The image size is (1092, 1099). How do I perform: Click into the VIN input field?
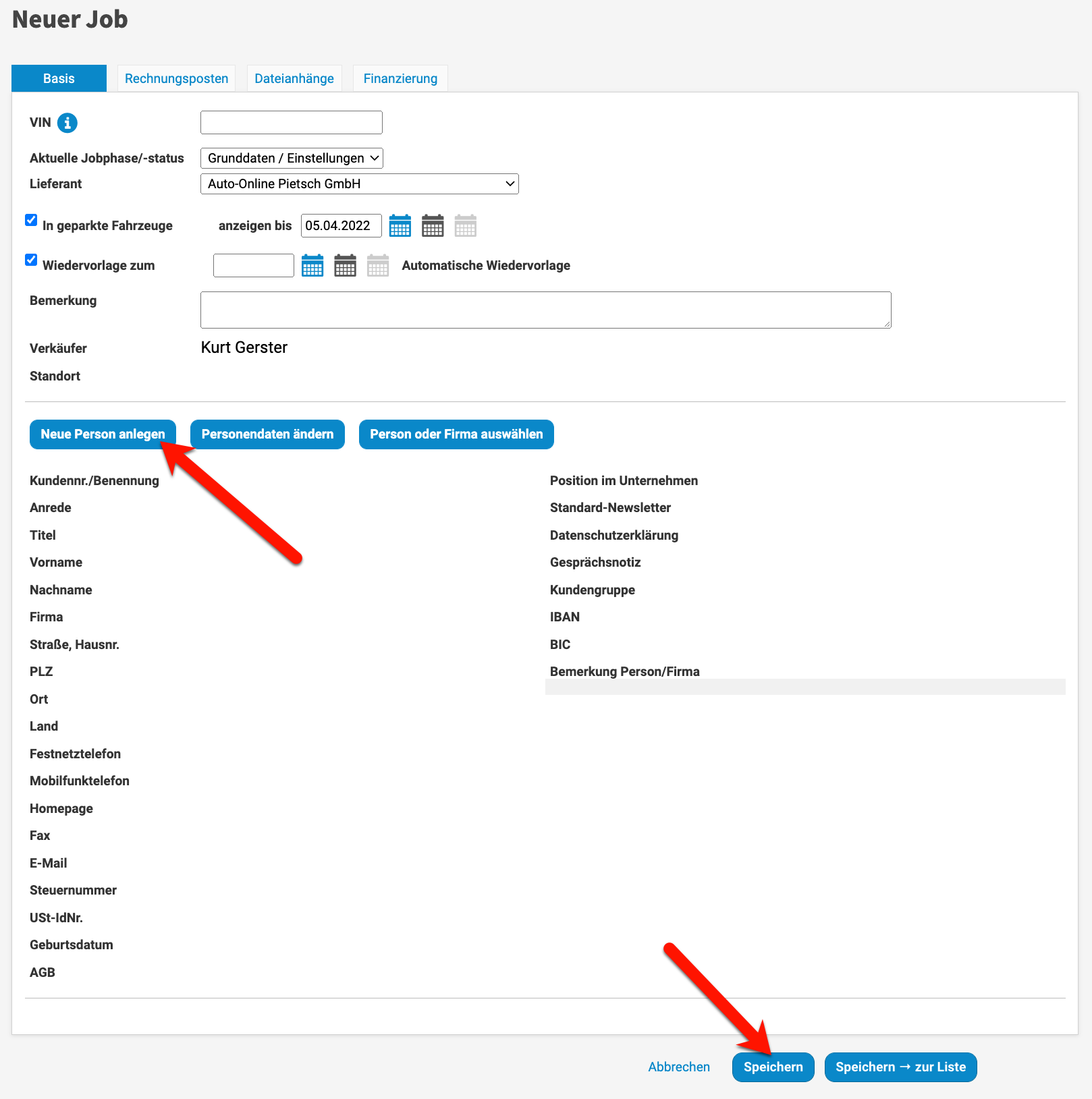(x=292, y=123)
